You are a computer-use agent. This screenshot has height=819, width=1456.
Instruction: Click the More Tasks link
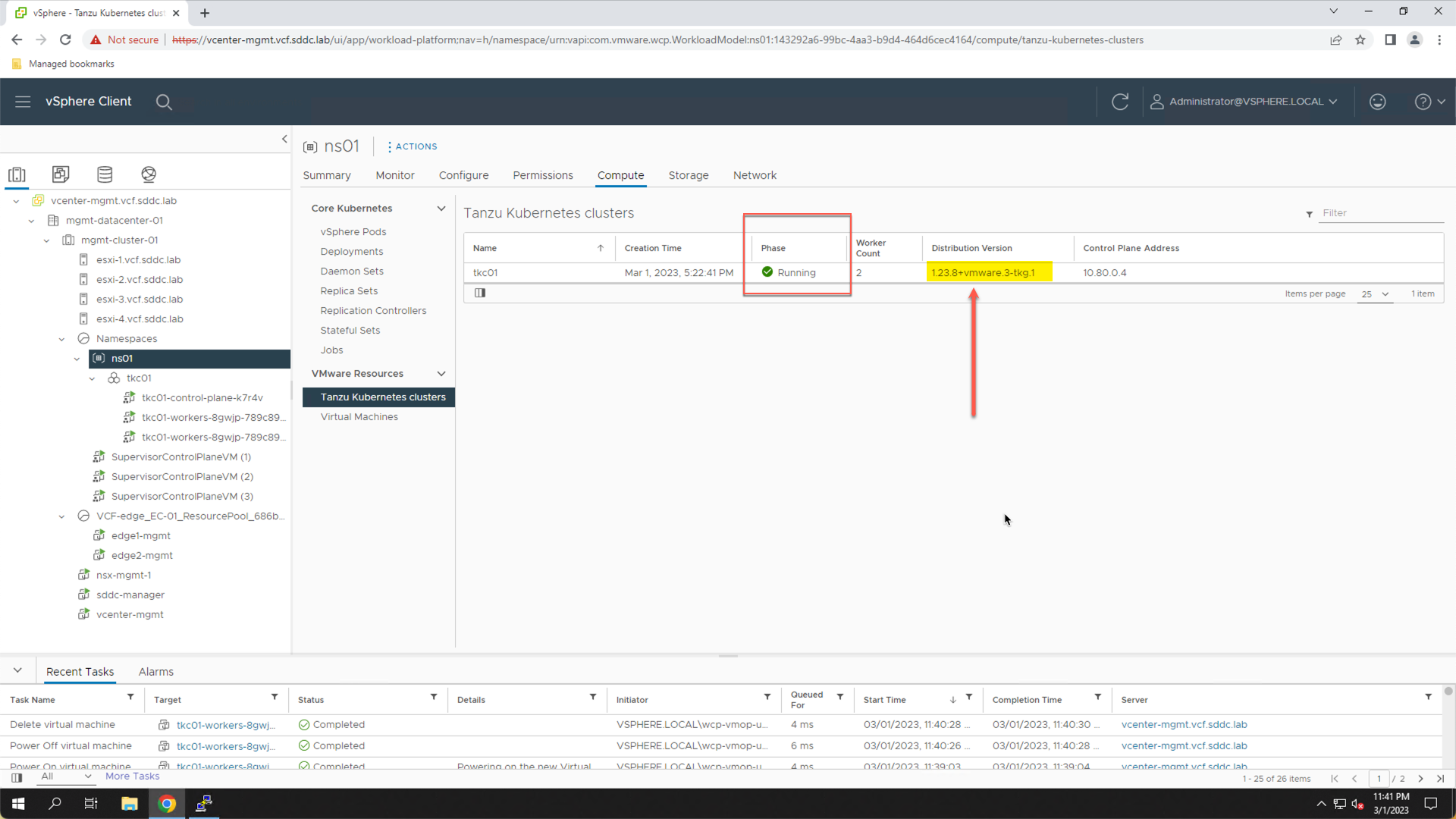(132, 777)
